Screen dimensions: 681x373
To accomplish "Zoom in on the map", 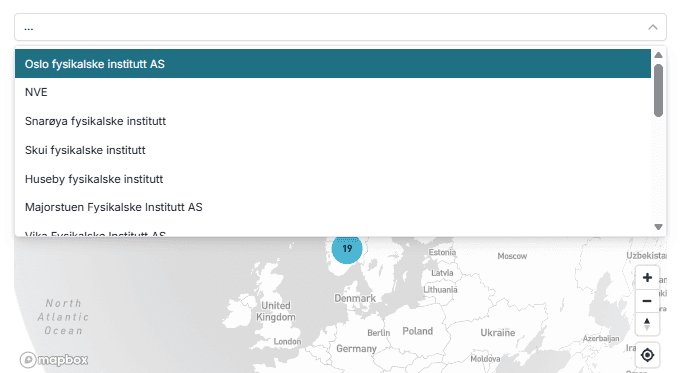I will pos(647,277).
